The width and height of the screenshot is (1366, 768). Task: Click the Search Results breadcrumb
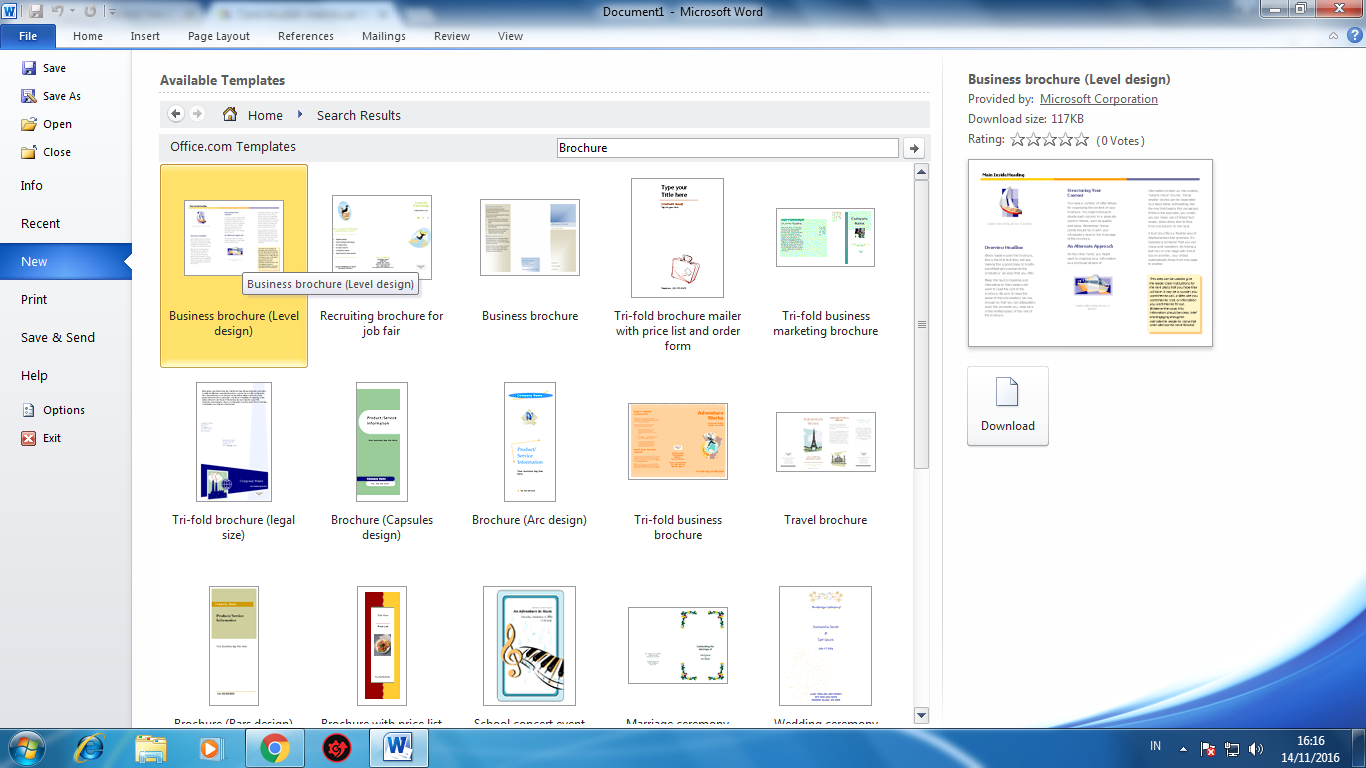359,115
